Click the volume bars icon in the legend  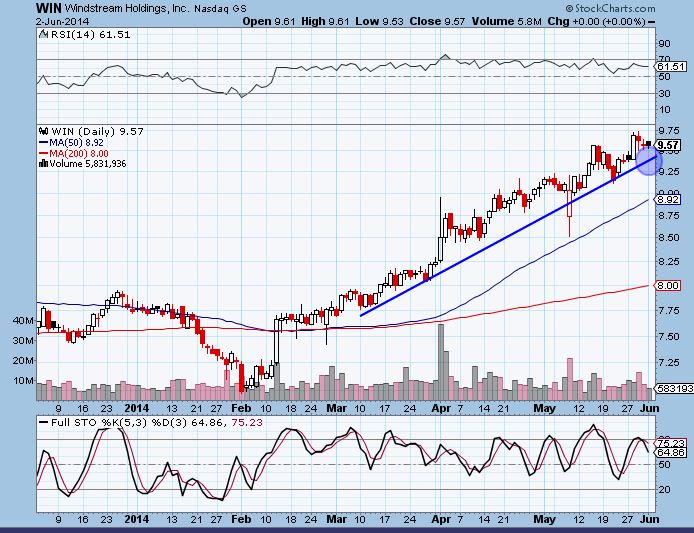(43, 163)
